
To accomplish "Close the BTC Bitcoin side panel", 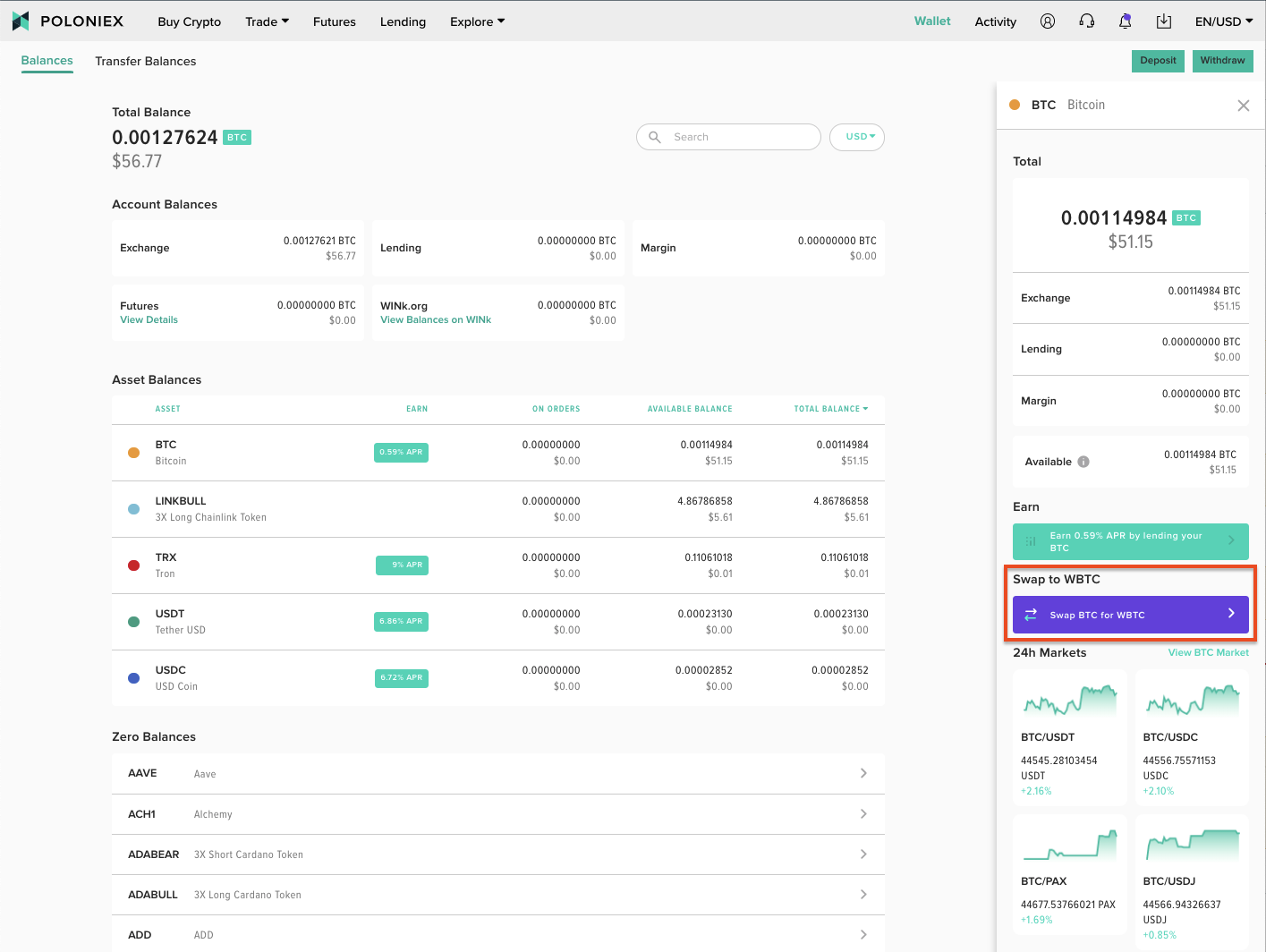I will [1243, 106].
